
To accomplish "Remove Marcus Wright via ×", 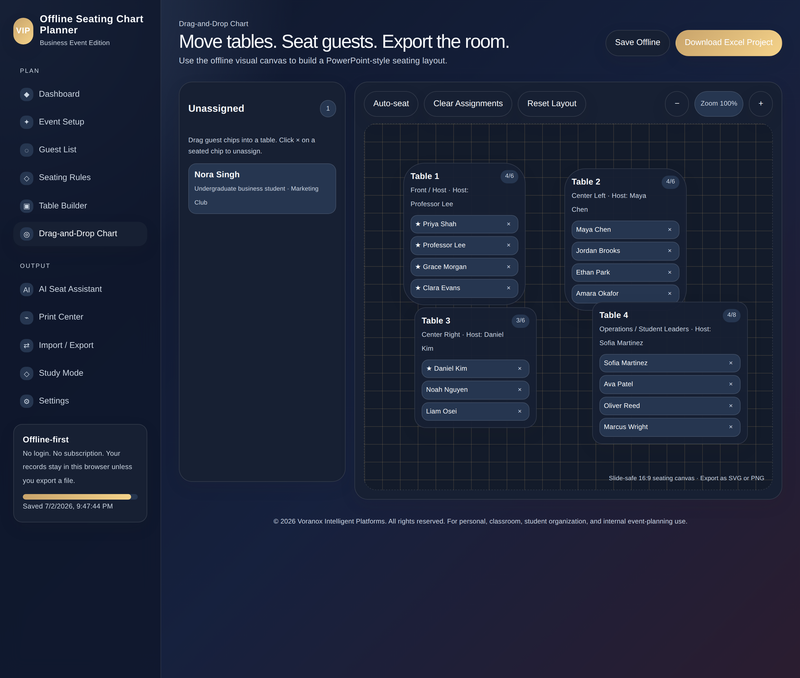I will (x=731, y=427).
